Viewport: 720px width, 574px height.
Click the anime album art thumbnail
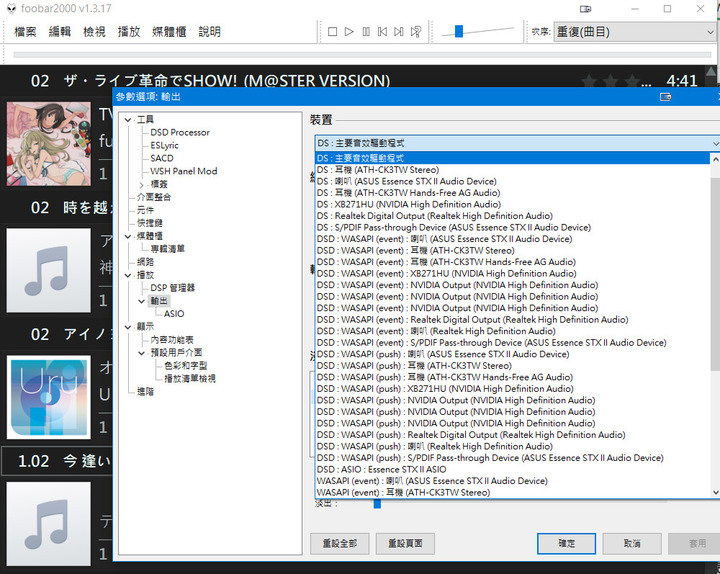tap(49, 144)
